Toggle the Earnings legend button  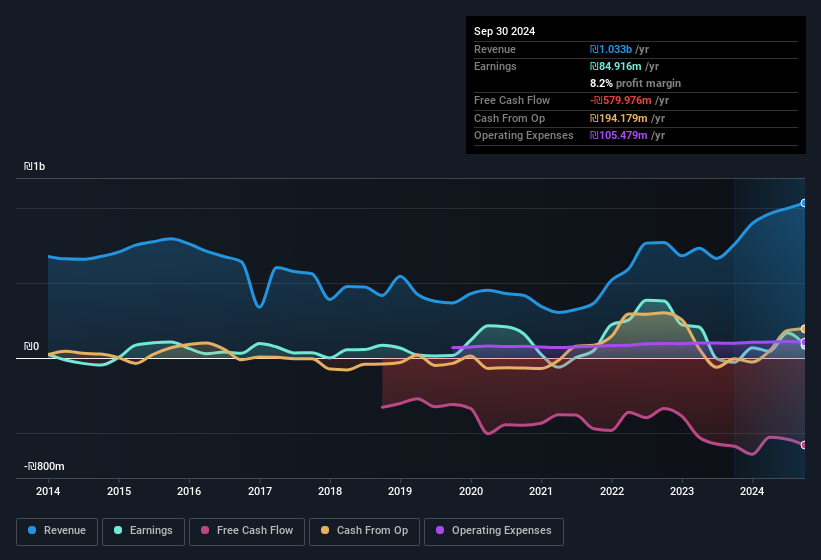click(x=143, y=531)
